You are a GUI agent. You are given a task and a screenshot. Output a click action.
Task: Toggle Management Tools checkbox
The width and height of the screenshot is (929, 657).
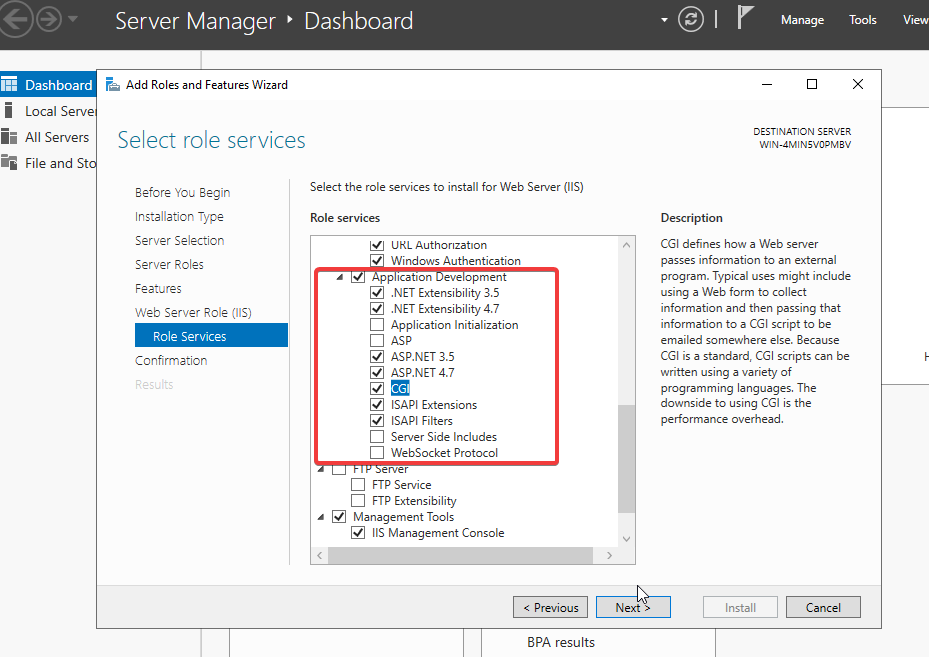[339, 517]
